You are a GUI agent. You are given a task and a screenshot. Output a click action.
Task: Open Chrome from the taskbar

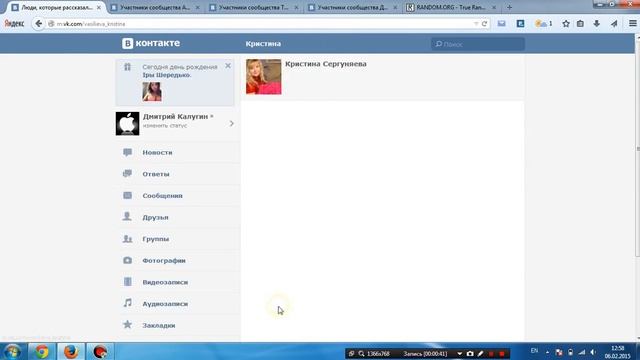coord(41,351)
